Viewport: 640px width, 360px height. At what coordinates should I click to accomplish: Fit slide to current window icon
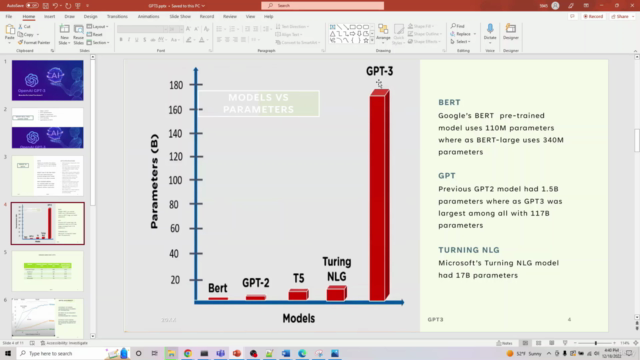pos(636,343)
